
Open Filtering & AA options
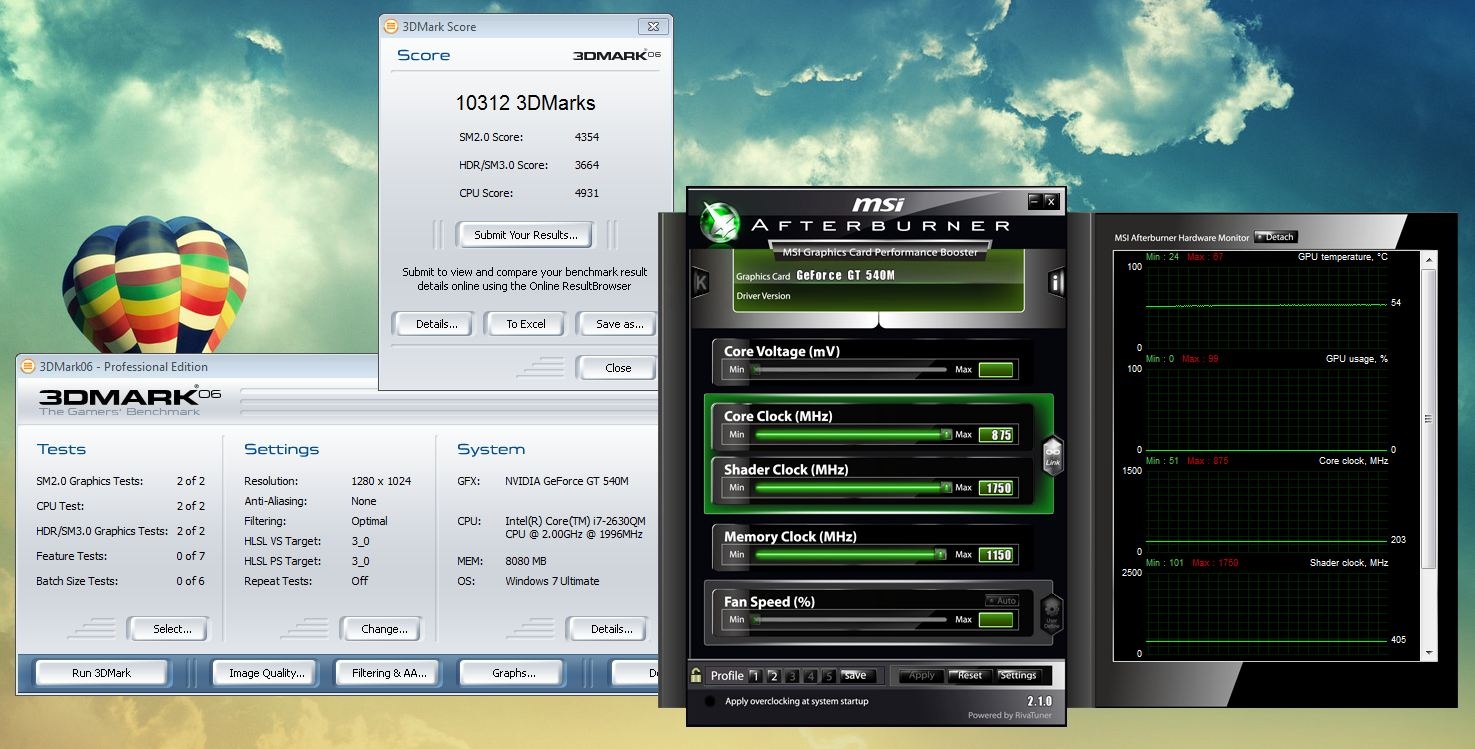click(x=389, y=673)
